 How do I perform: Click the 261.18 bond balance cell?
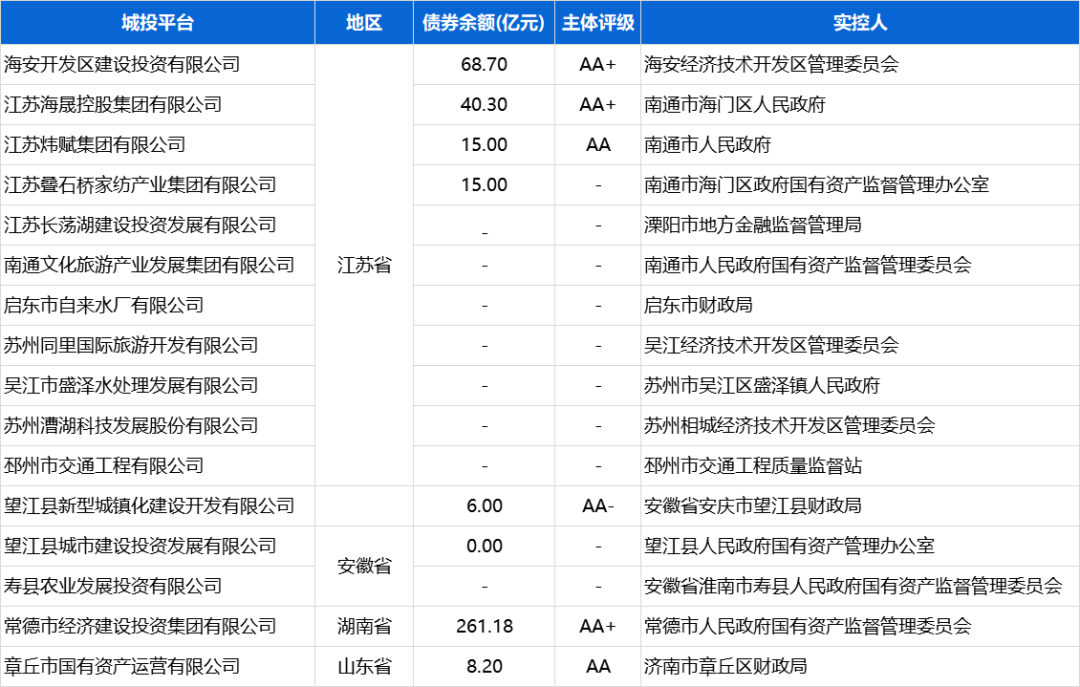[x=484, y=626]
